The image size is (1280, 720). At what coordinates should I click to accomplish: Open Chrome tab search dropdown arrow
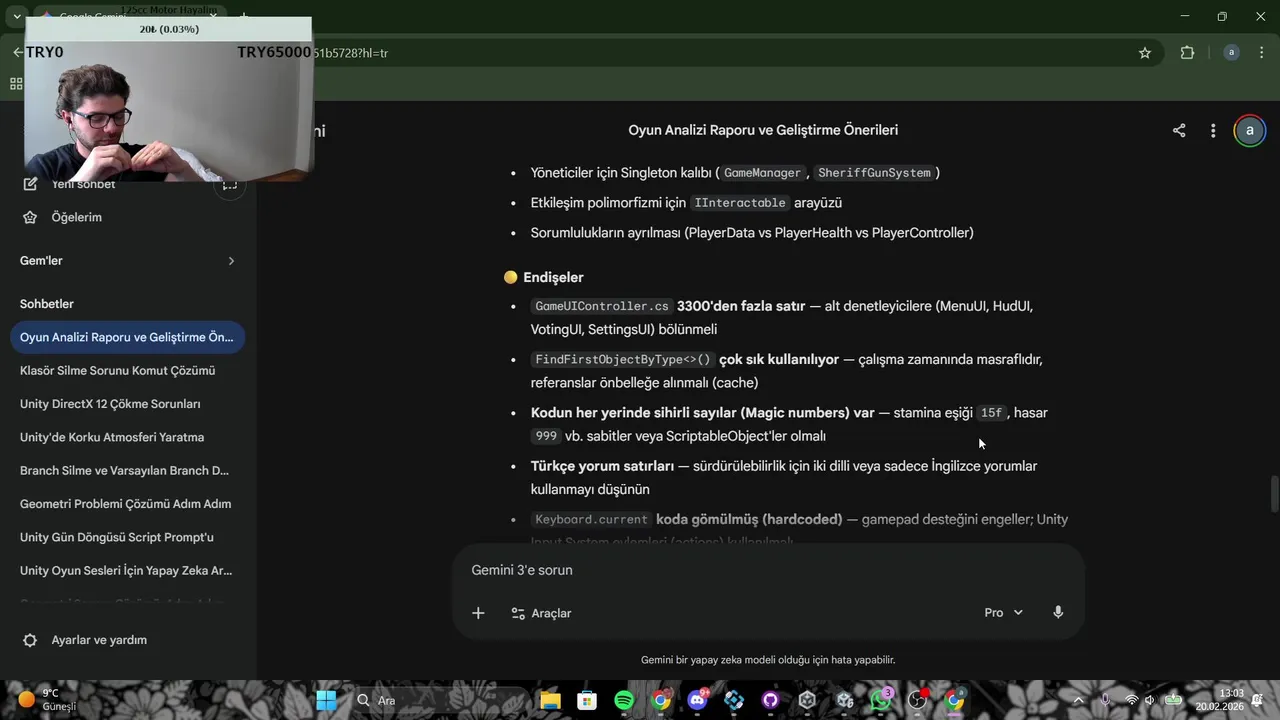pos(17,17)
